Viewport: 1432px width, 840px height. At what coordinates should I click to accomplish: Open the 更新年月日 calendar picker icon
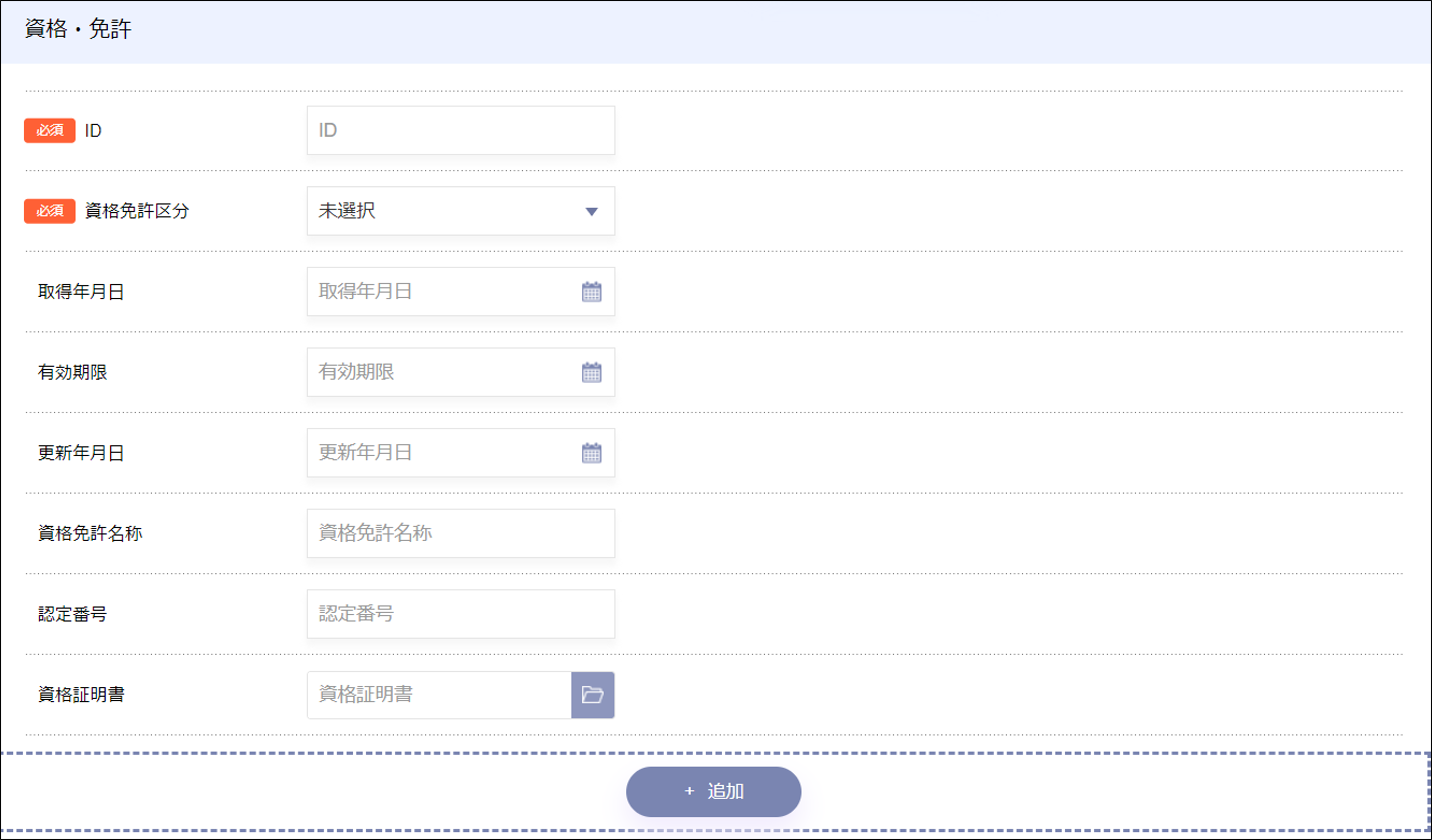point(592,453)
